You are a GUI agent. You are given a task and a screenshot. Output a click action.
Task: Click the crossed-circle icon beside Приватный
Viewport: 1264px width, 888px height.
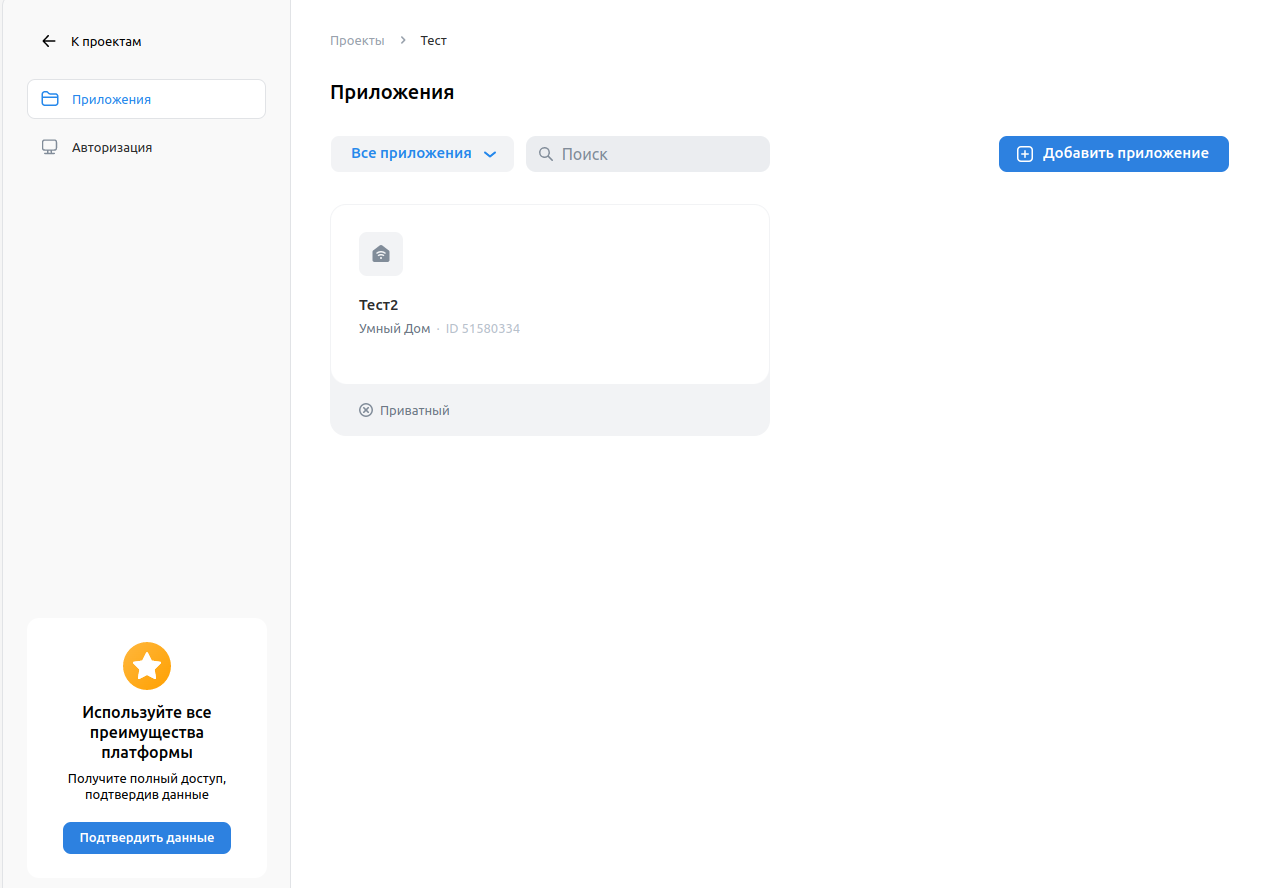tap(366, 410)
